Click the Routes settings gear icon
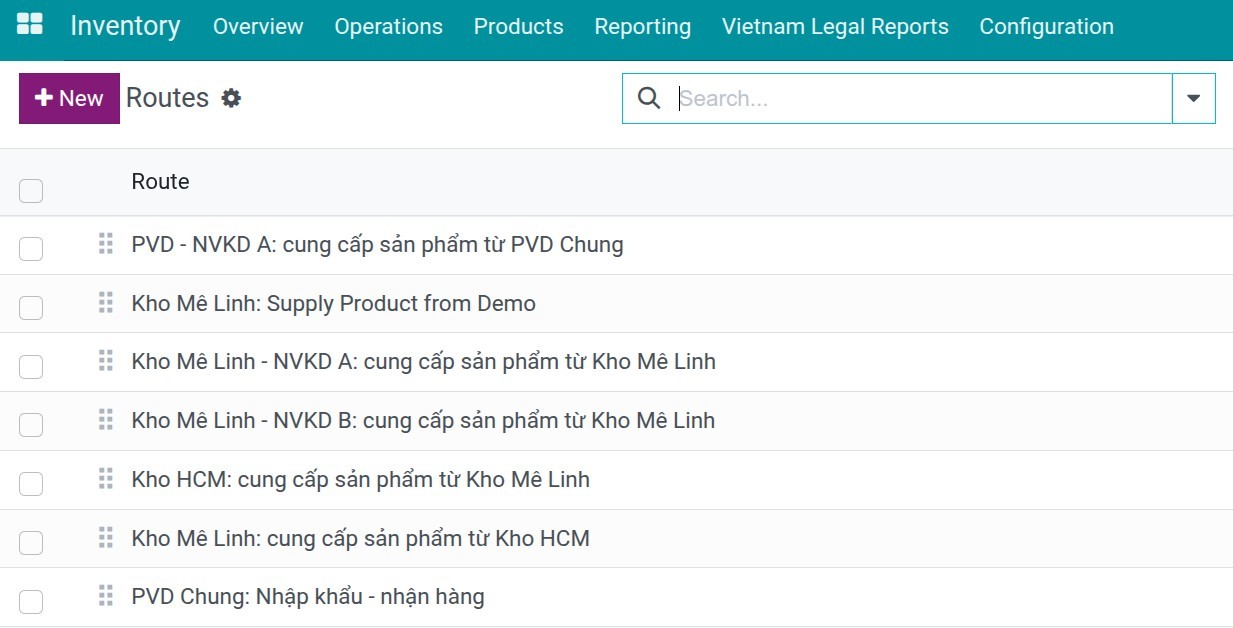The image size is (1233, 628). pos(231,98)
